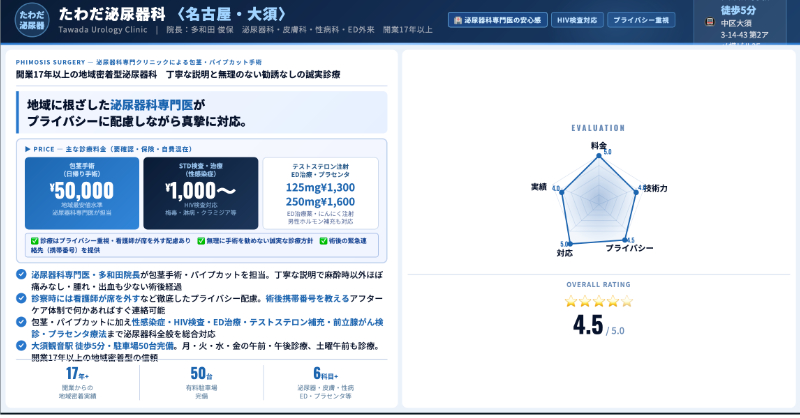Click green check next to 診療はプライバシー重視
This screenshot has width=800, height=418.
pyautogui.click(x=34, y=240)
